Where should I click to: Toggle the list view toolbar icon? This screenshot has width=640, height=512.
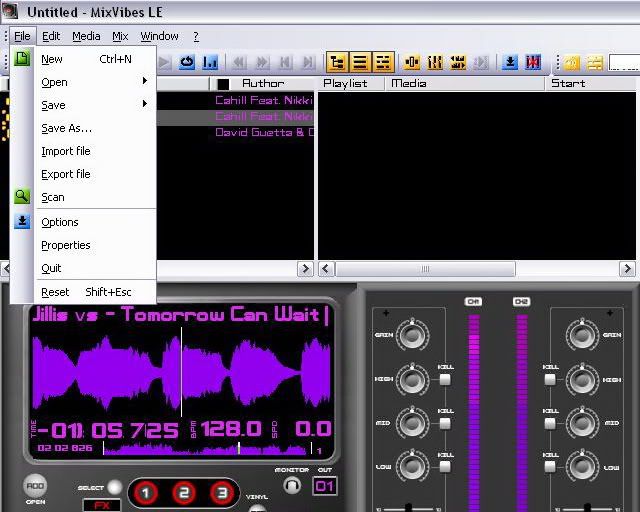360,62
